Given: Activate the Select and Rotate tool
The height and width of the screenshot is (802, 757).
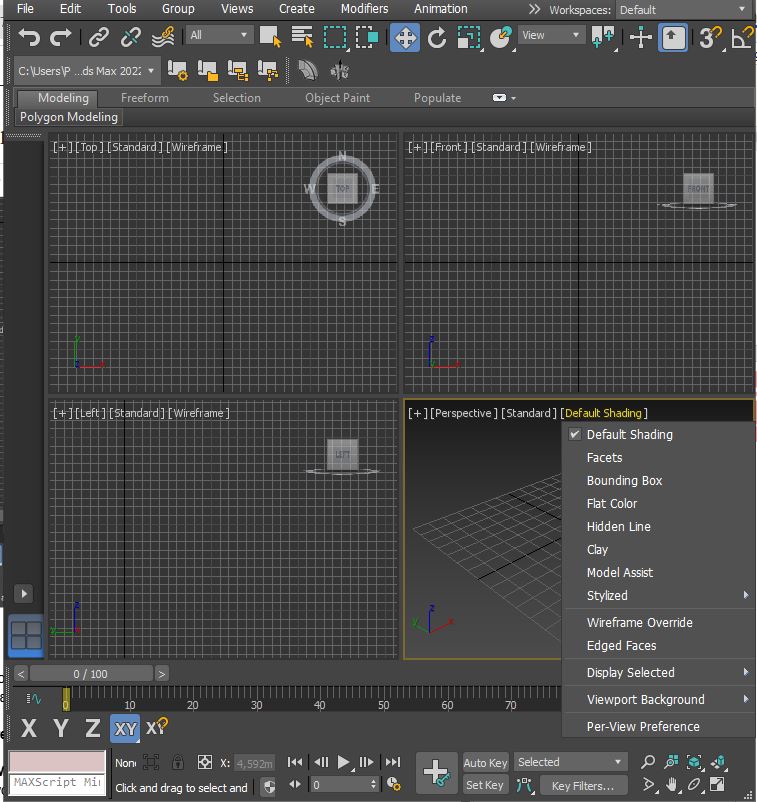Looking at the screenshot, I should [436, 37].
